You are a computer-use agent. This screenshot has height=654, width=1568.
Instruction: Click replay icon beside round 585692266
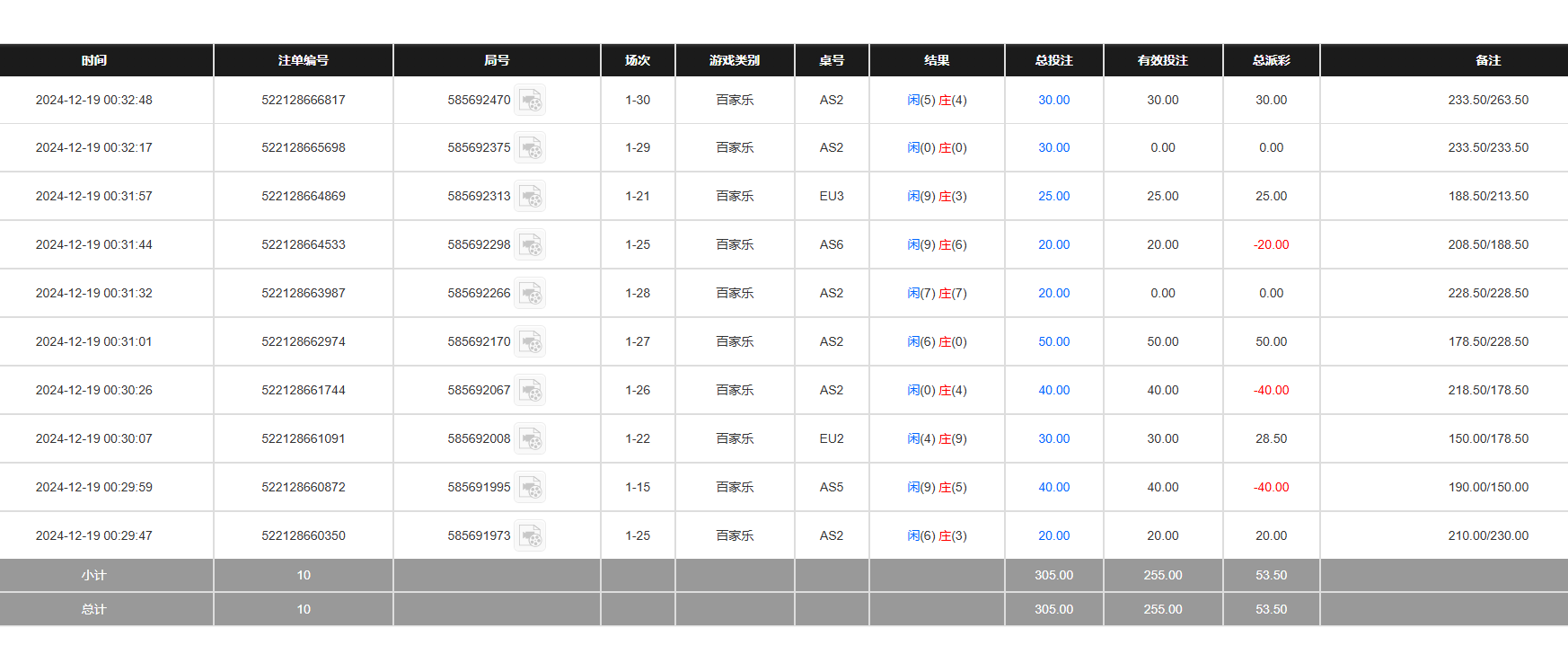tap(530, 294)
